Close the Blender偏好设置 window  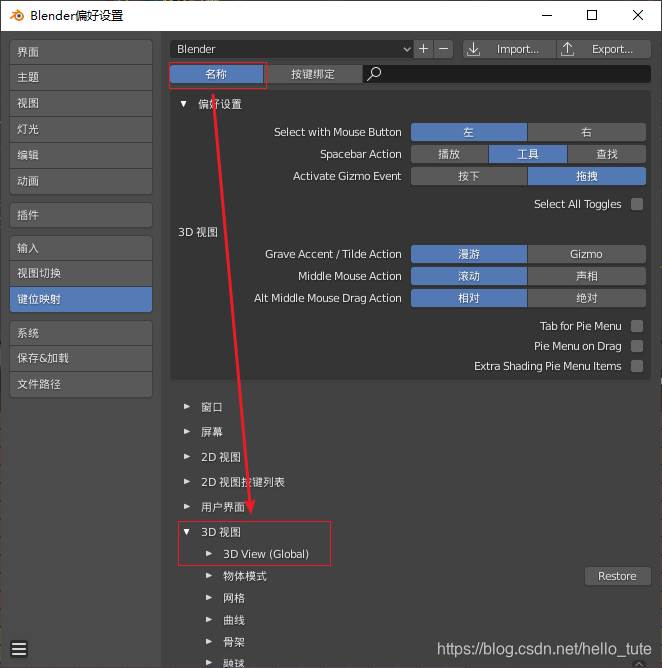point(638,15)
